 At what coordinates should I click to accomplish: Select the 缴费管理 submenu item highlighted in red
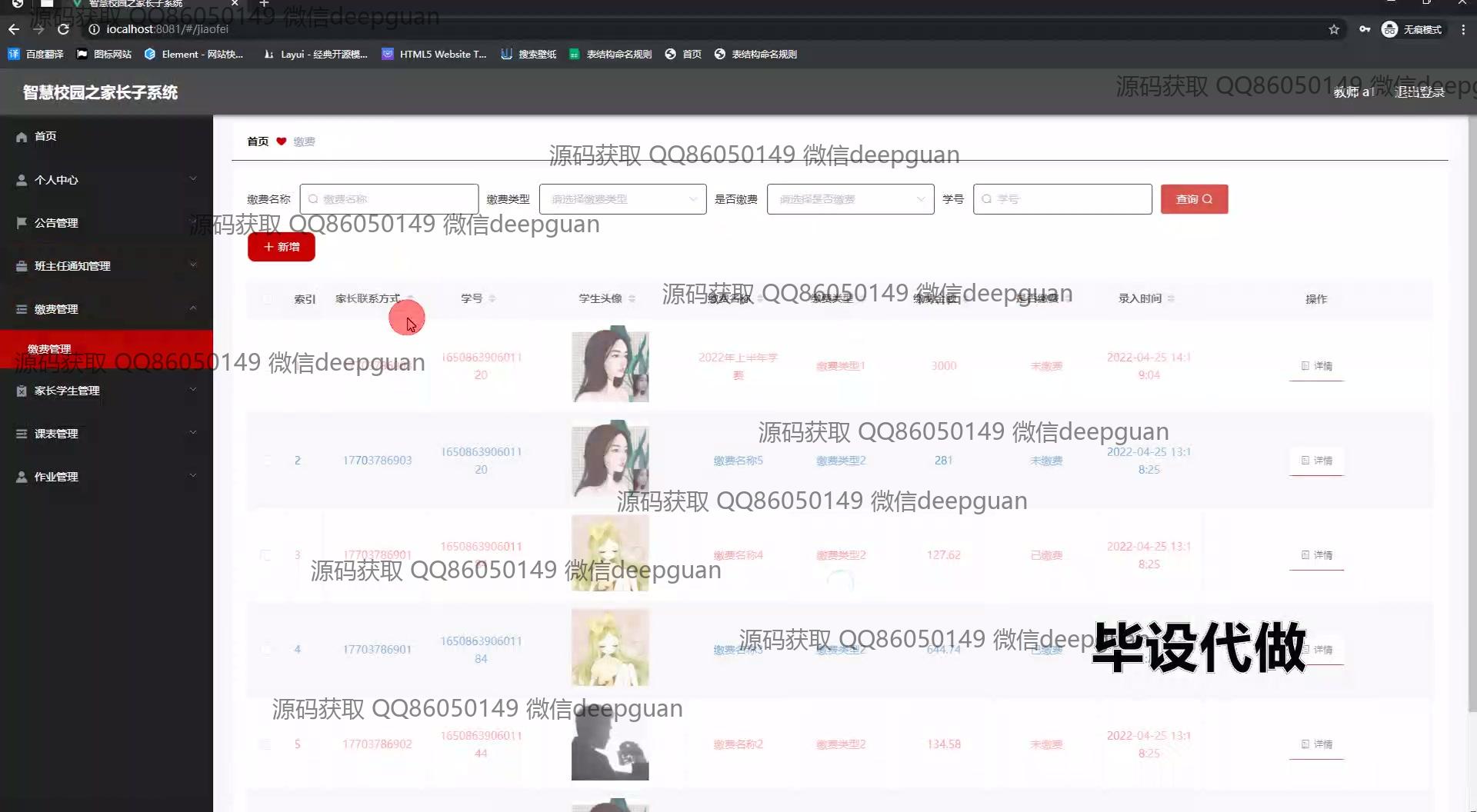point(49,349)
